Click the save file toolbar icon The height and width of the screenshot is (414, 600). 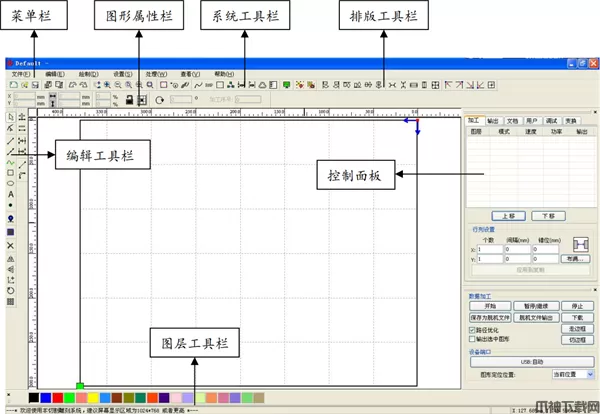(35, 86)
